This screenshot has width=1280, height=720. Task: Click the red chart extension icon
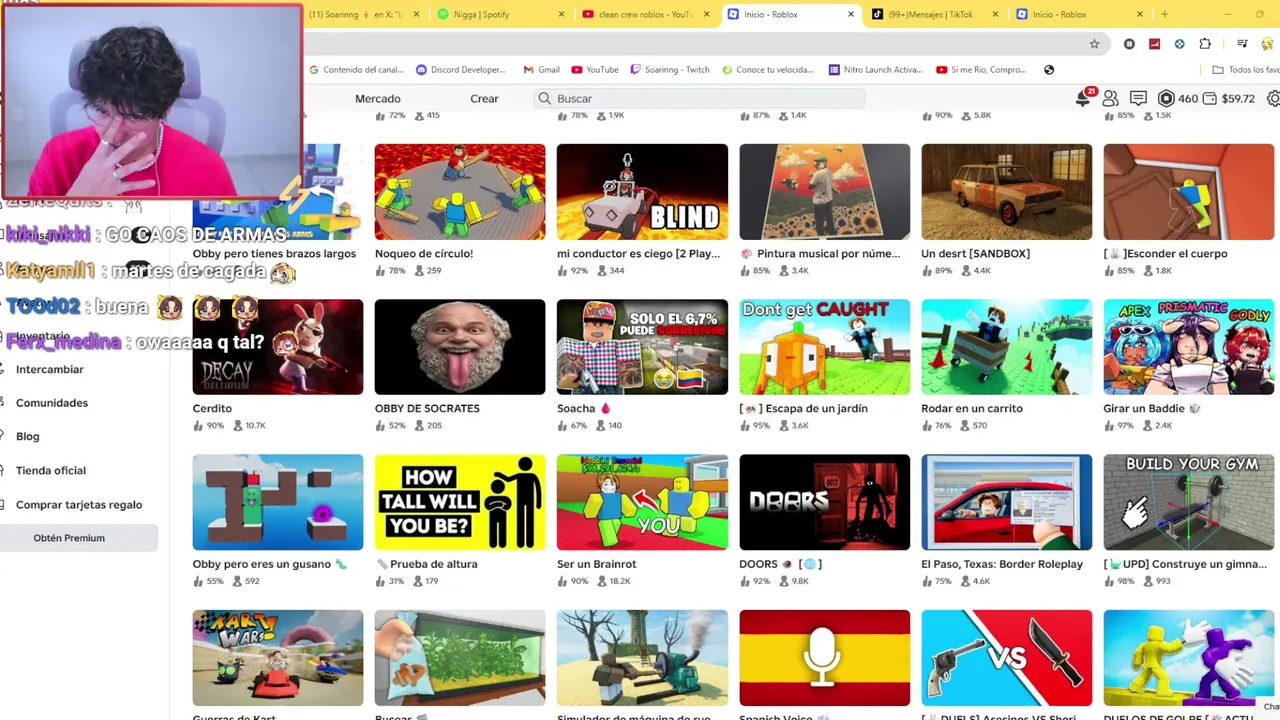[1154, 43]
